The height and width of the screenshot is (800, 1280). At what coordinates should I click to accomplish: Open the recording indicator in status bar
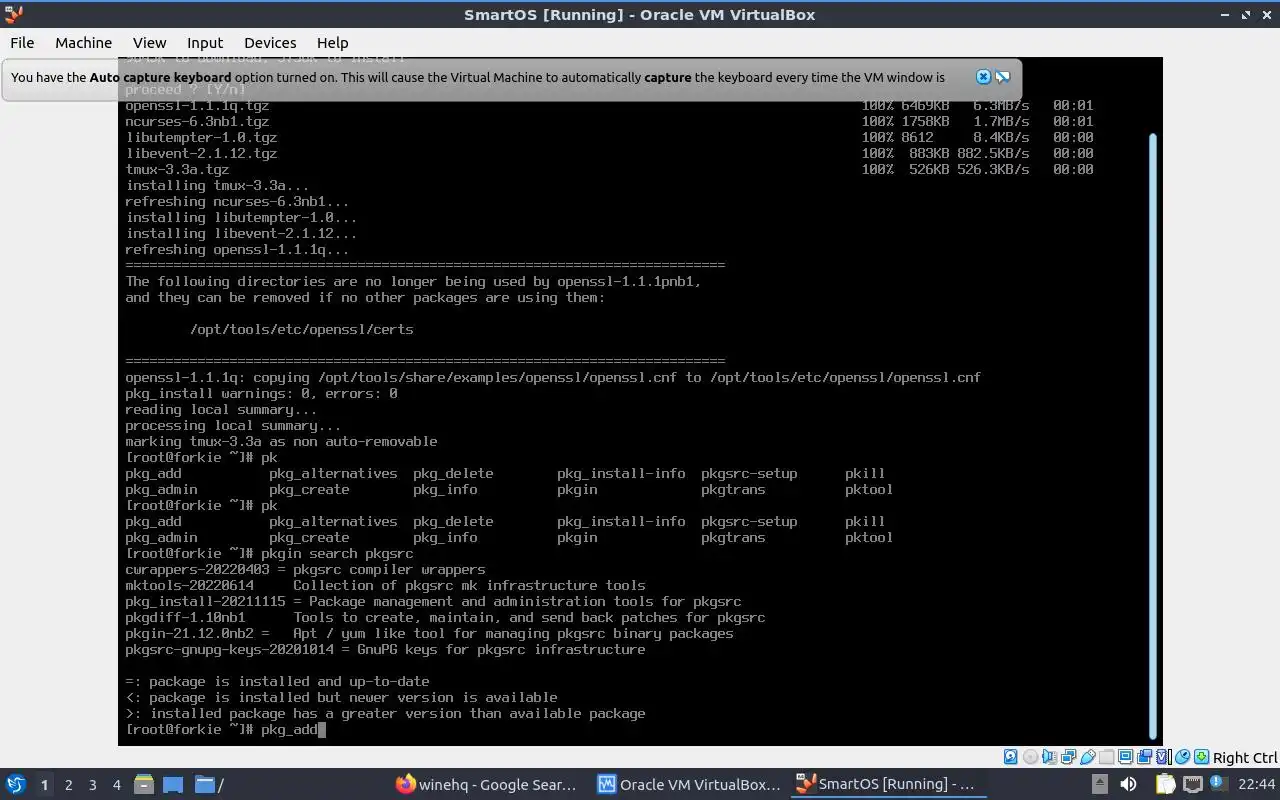coord(1144,757)
